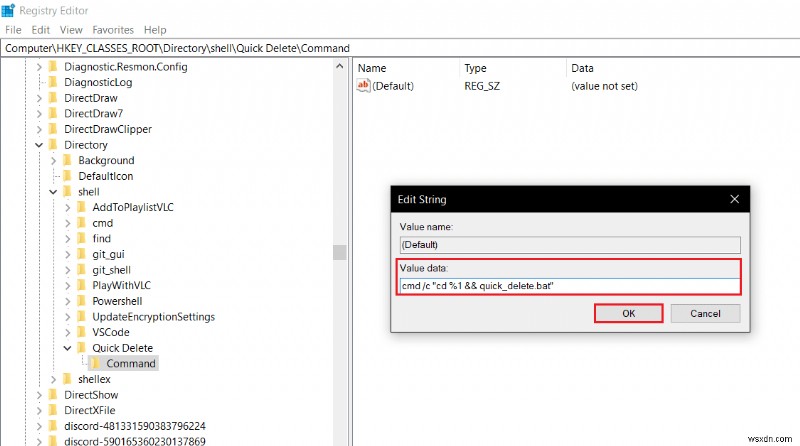Expand the DirectDrawClipper key

[x=39, y=129]
